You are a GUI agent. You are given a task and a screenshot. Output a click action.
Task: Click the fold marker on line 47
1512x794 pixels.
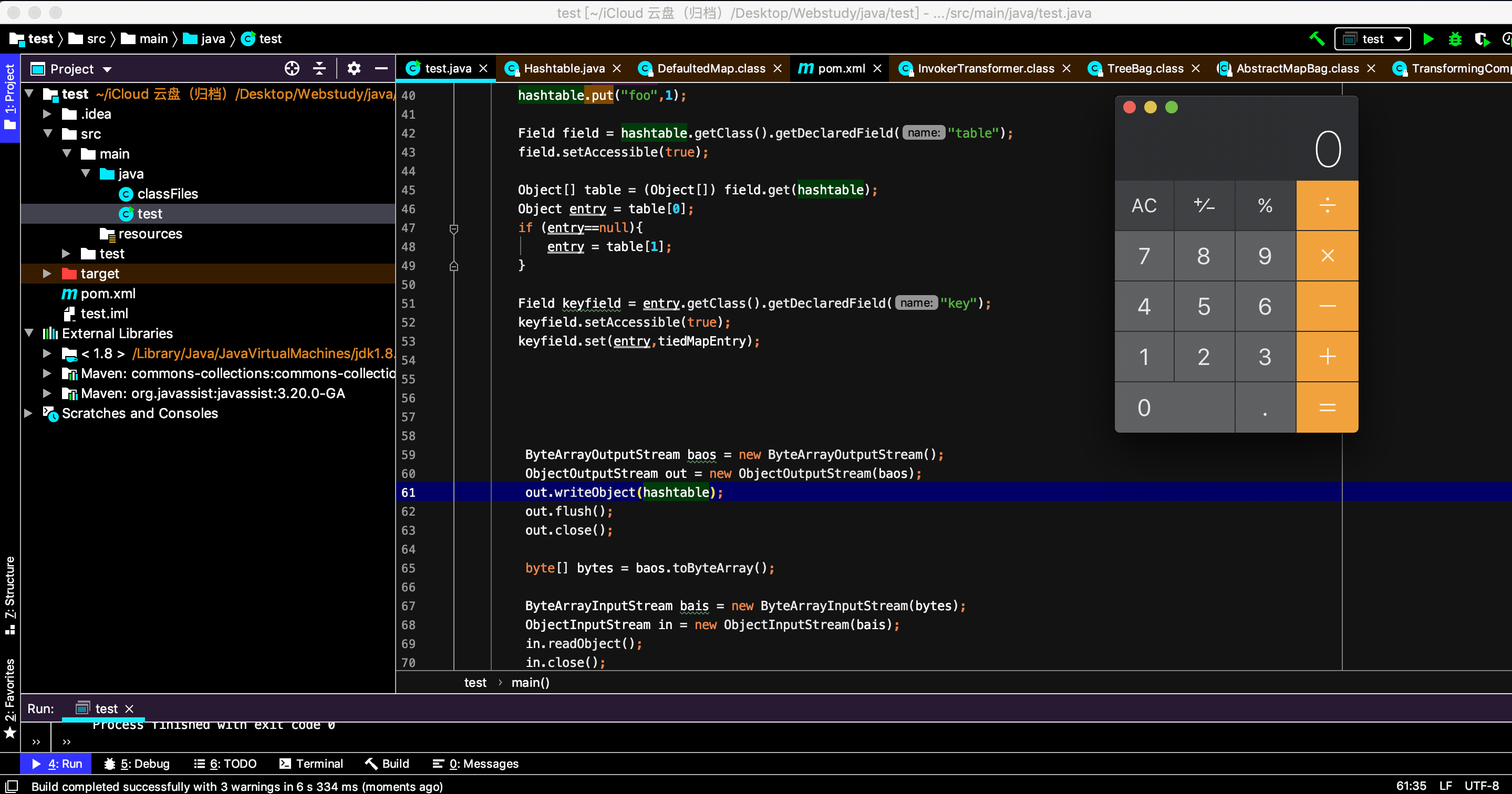[453, 228]
